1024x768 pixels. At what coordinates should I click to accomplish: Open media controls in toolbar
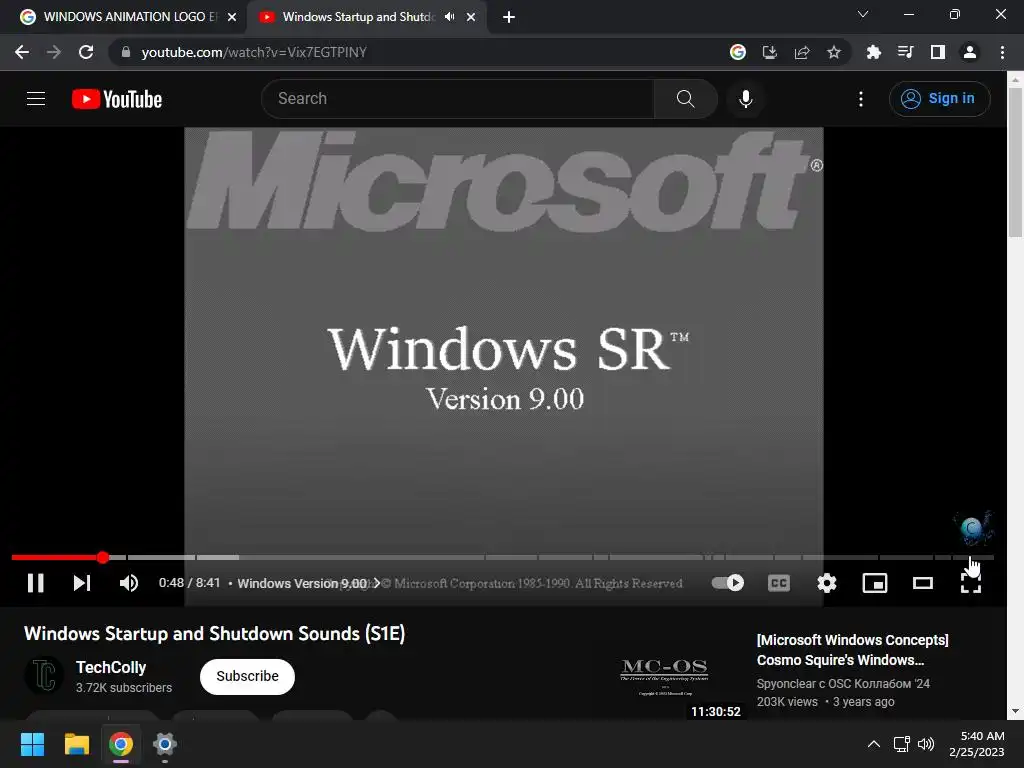point(905,52)
